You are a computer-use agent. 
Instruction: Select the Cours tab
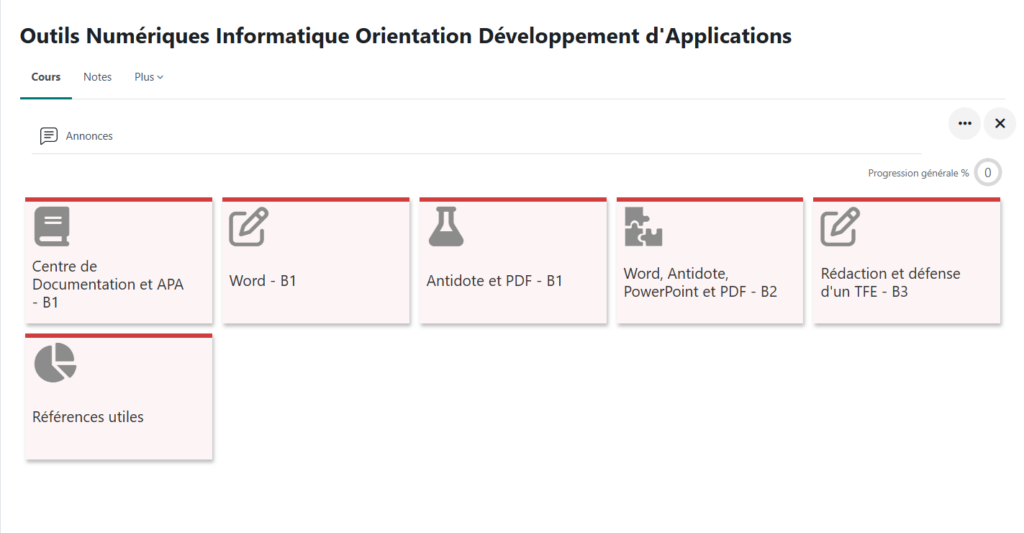(x=46, y=77)
